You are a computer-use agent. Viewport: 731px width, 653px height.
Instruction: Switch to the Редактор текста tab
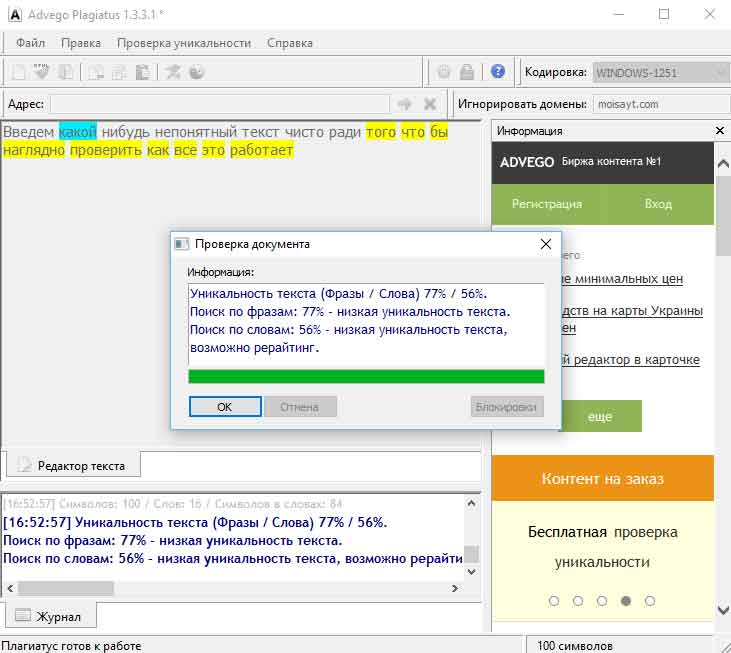click(73, 465)
